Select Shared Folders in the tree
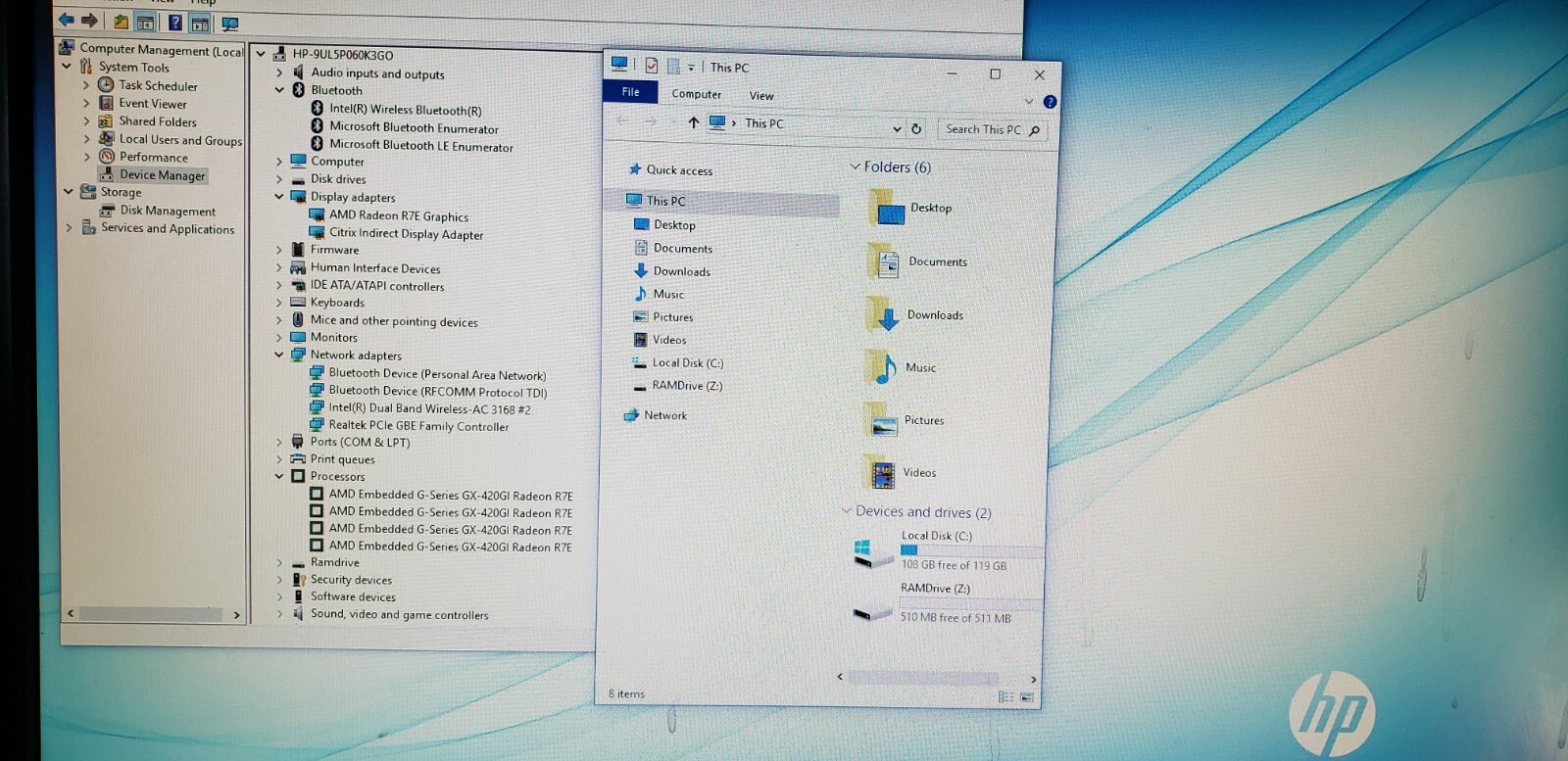The width and height of the screenshot is (1568, 761). click(x=157, y=121)
